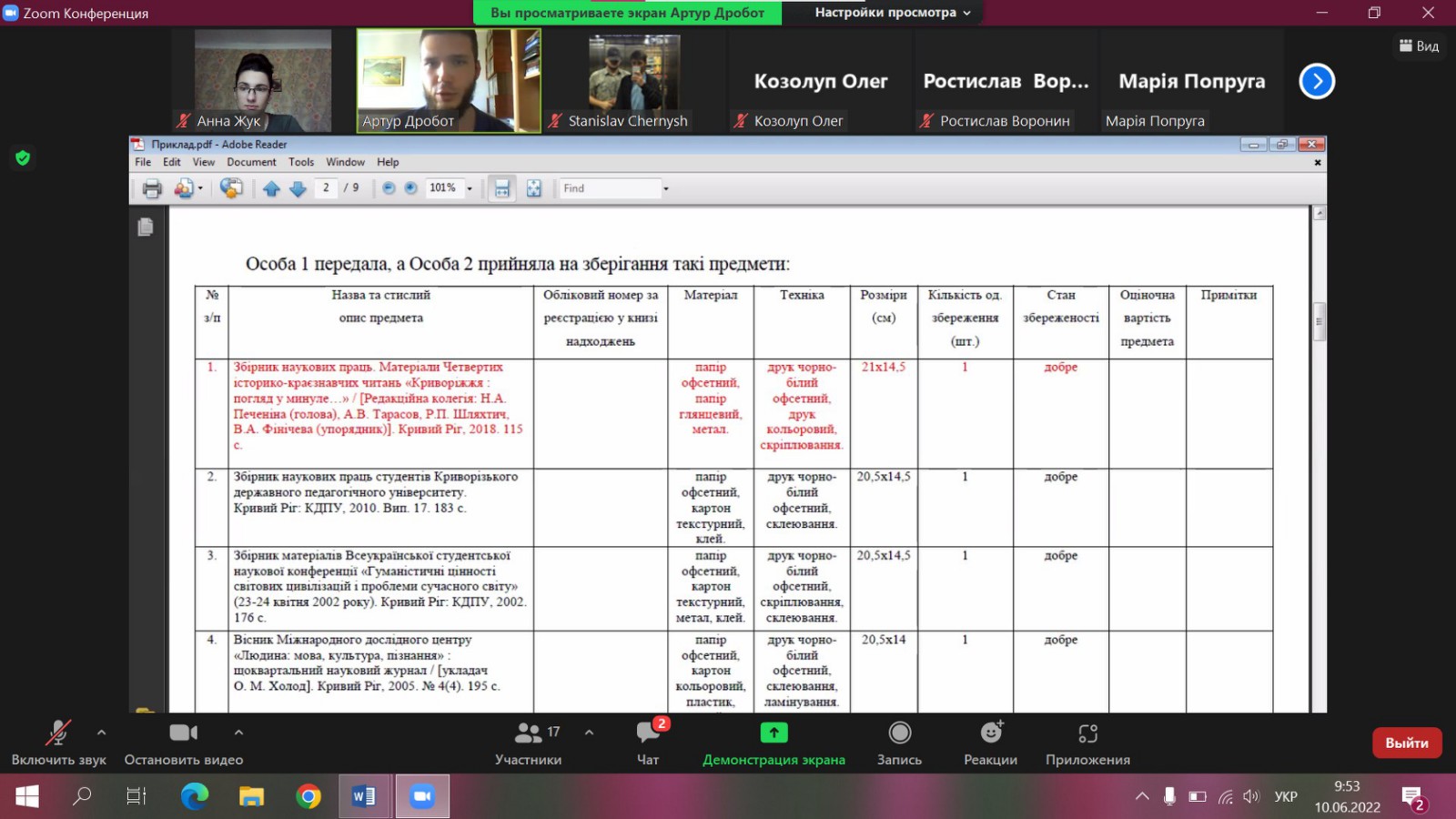Open system volume slider speaker icon
The image size is (1456, 819).
pos(1251,797)
